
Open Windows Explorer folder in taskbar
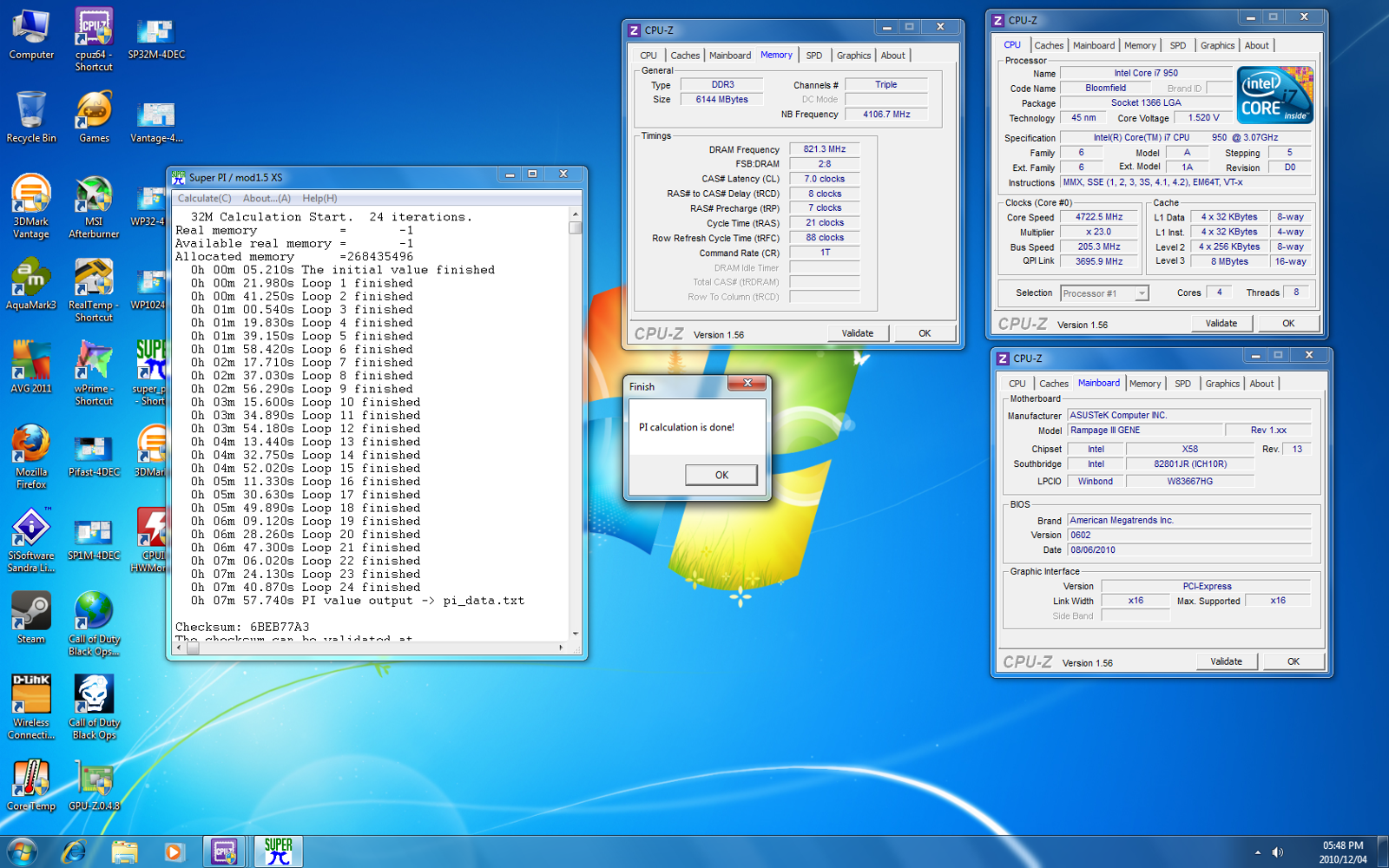124,852
